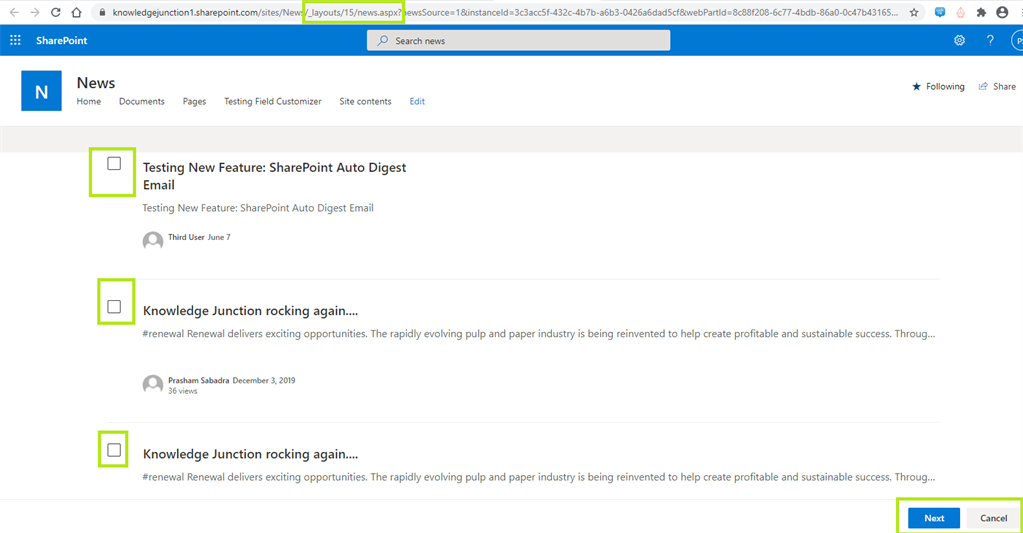
Task: Click the News site title text
Action: (96, 83)
